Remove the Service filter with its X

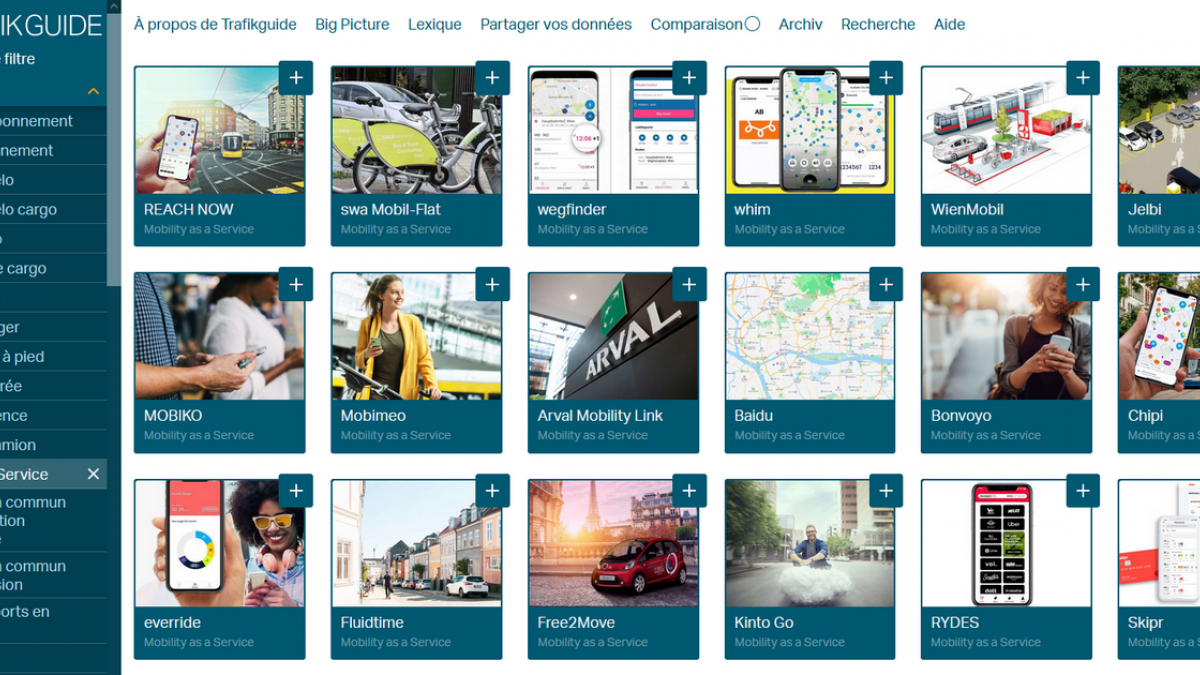pos(93,474)
